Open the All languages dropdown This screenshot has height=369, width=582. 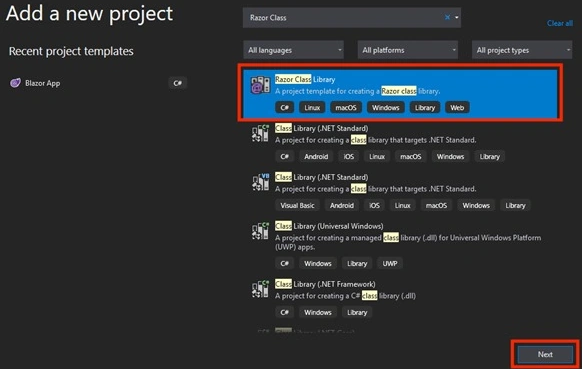tap(294, 50)
